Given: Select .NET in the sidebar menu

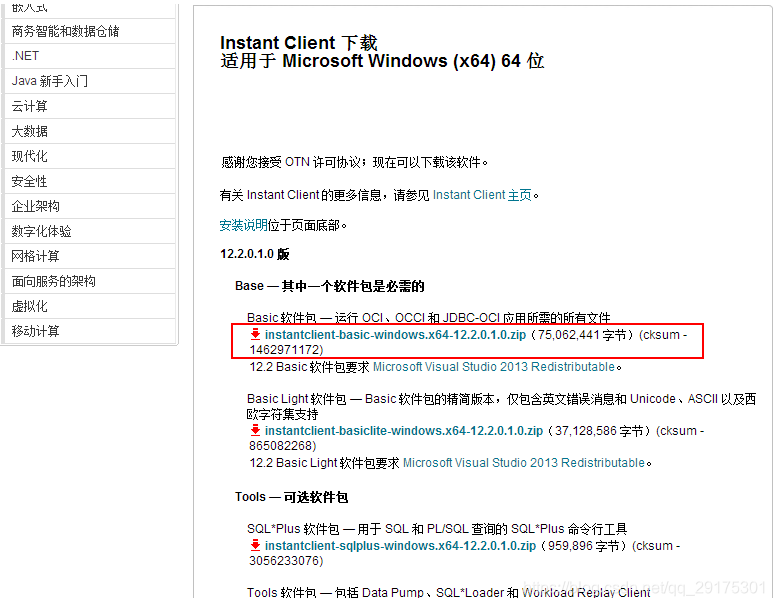Looking at the screenshot, I should [x=89, y=56].
